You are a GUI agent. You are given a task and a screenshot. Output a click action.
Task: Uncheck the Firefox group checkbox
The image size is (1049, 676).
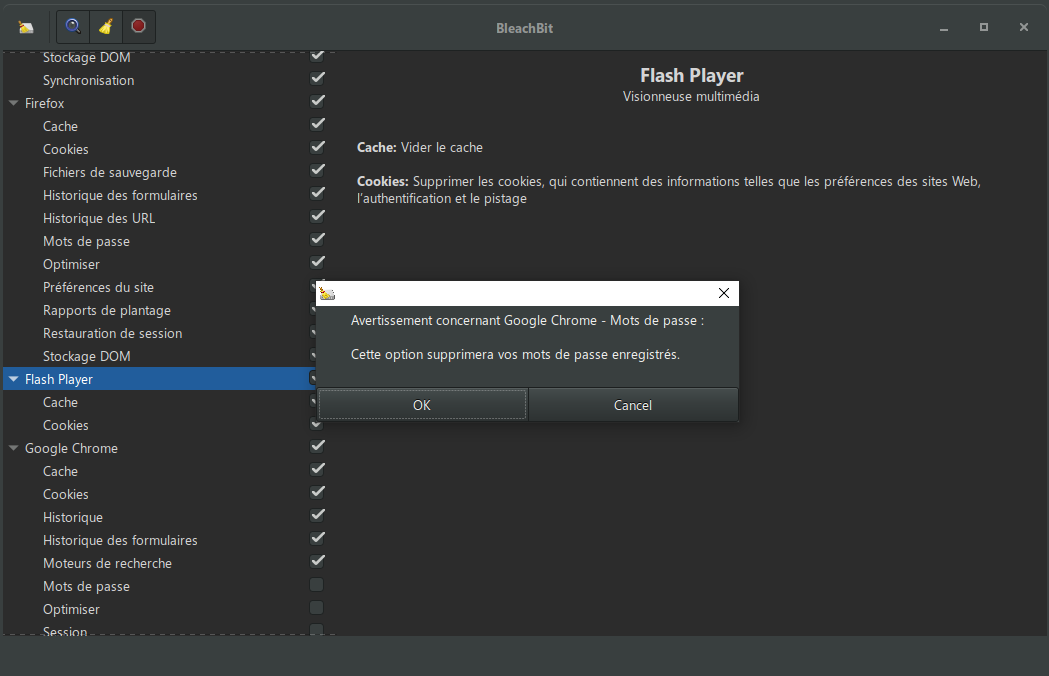click(x=317, y=101)
